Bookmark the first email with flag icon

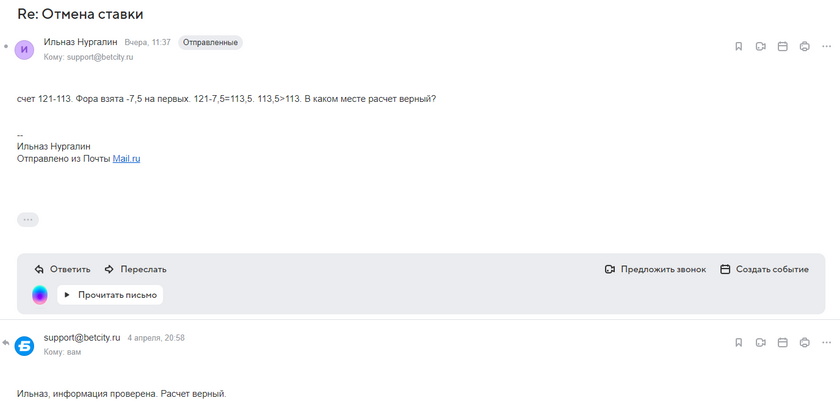click(738, 47)
